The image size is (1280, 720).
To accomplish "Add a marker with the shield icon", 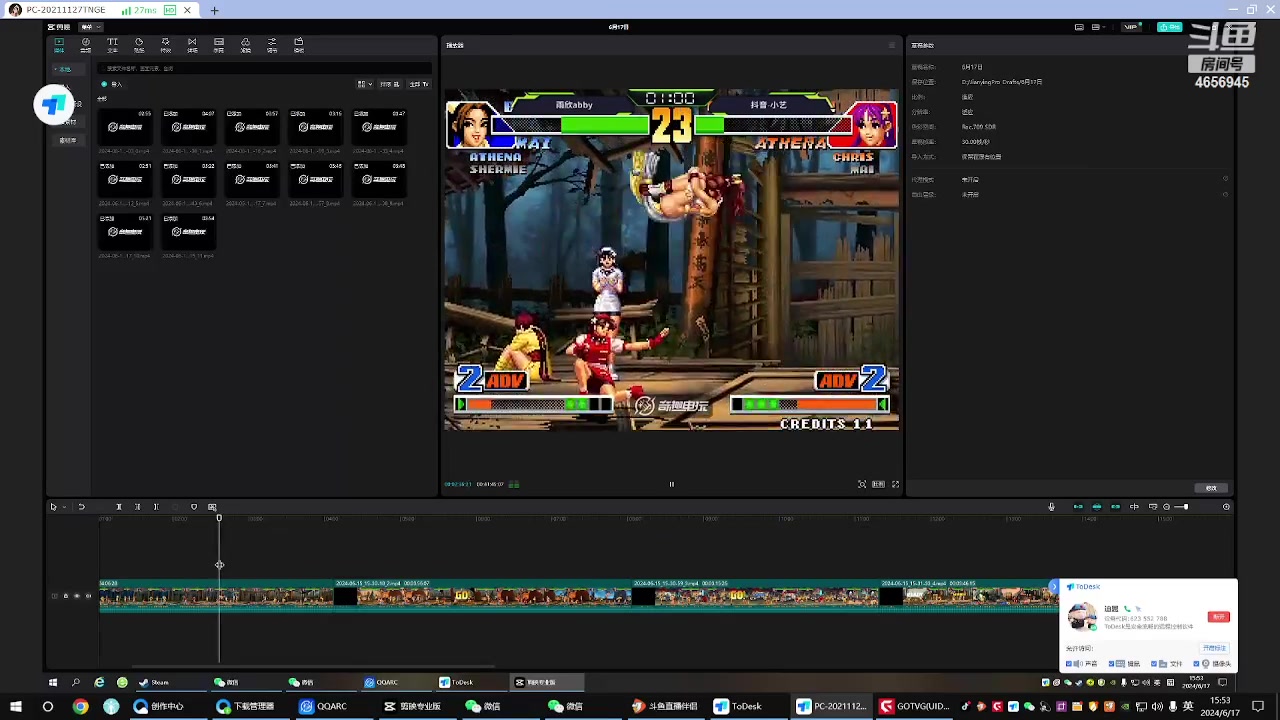I will pyautogui.click(x=194, y=507).
